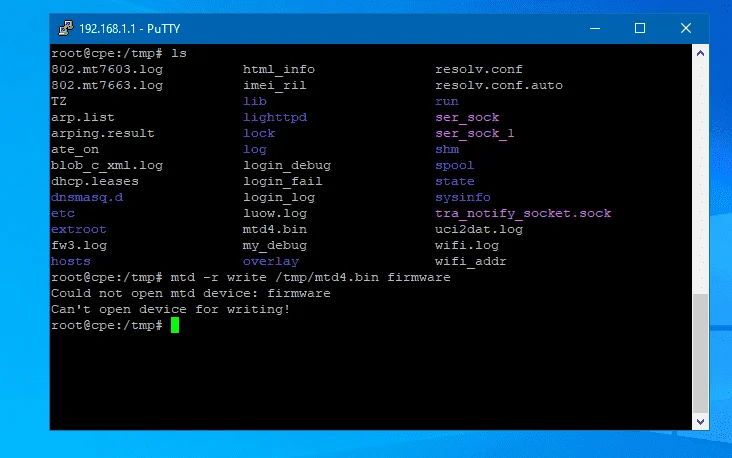Click html_info in the listing
This screenshot has width=732, height=458.
coord(279,70)
